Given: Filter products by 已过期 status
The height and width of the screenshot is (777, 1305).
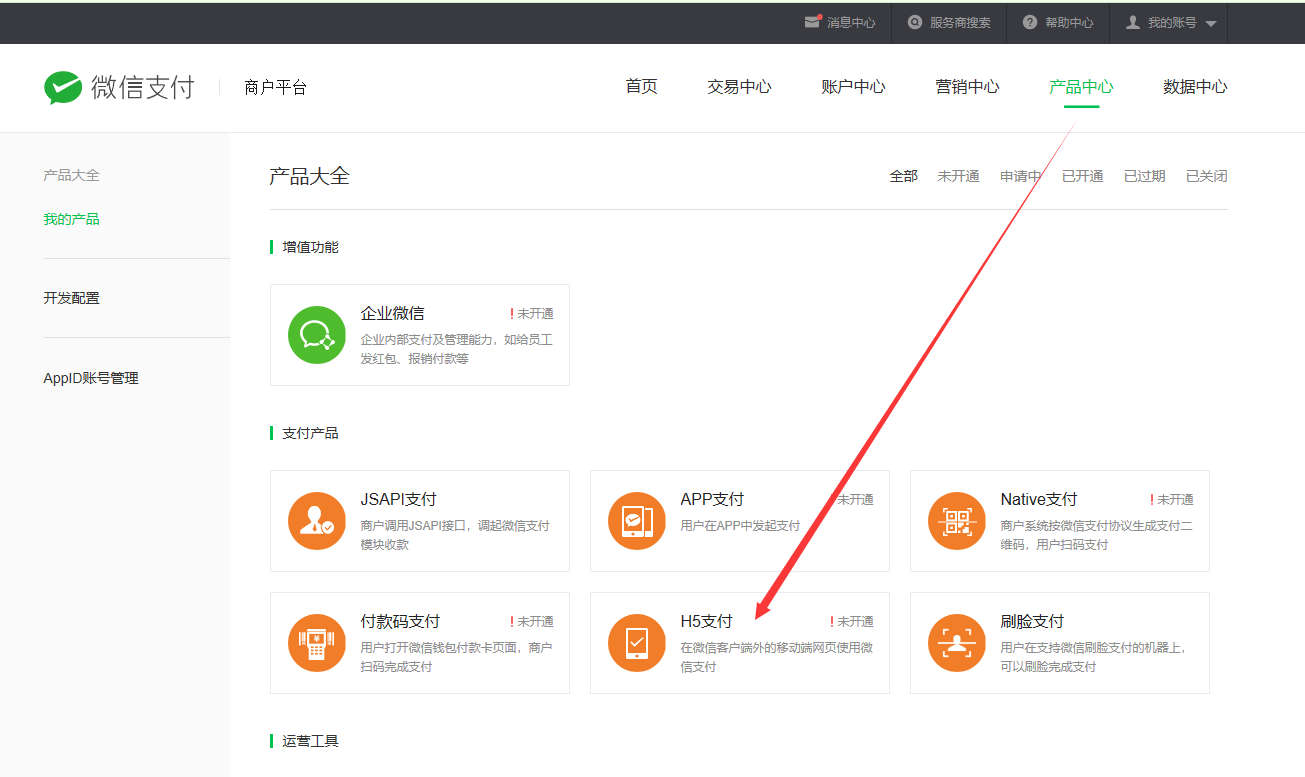Looking at the screenshot, I should point(1144,176).
